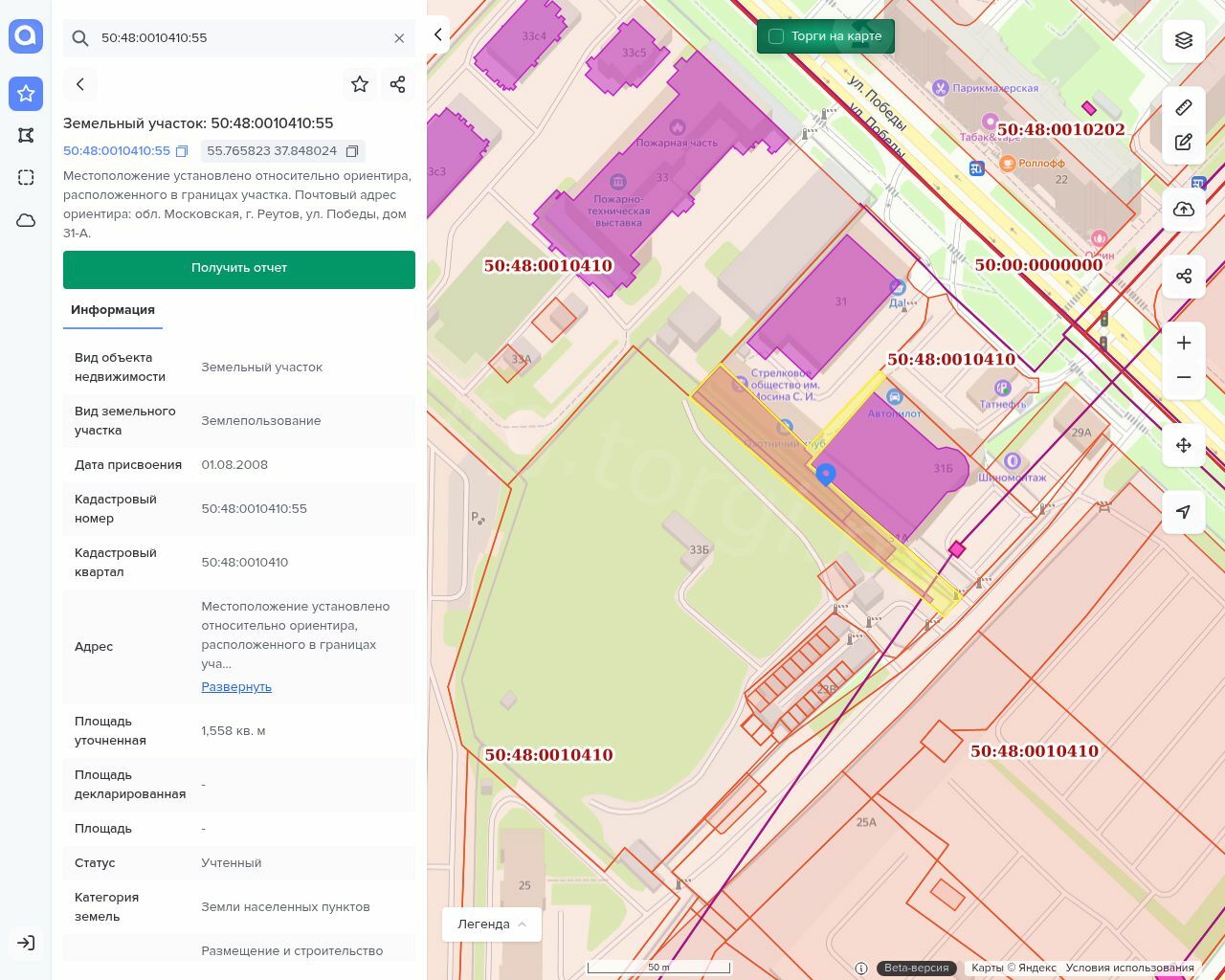This screenshot has height=980, width=1225.
Task: Select the ruler measurement tool
Action: click(x=1184, y=107)
